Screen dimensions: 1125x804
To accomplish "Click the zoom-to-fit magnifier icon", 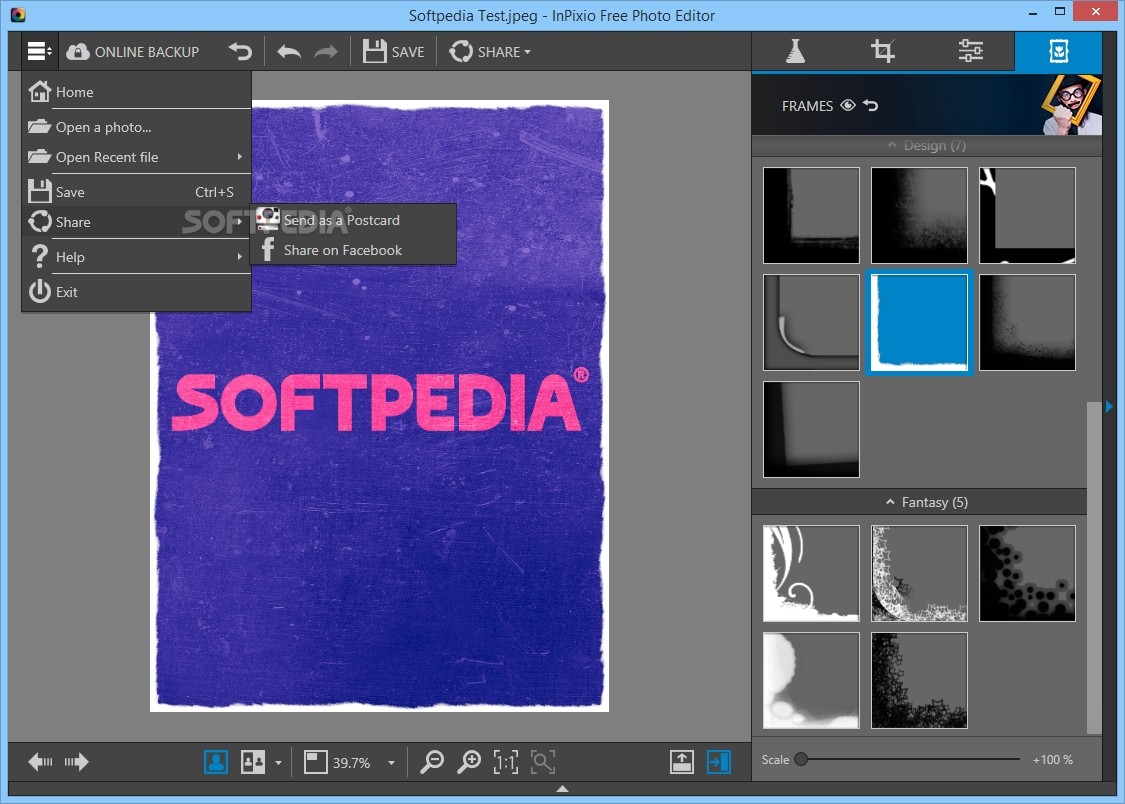I will click(543, 762).
